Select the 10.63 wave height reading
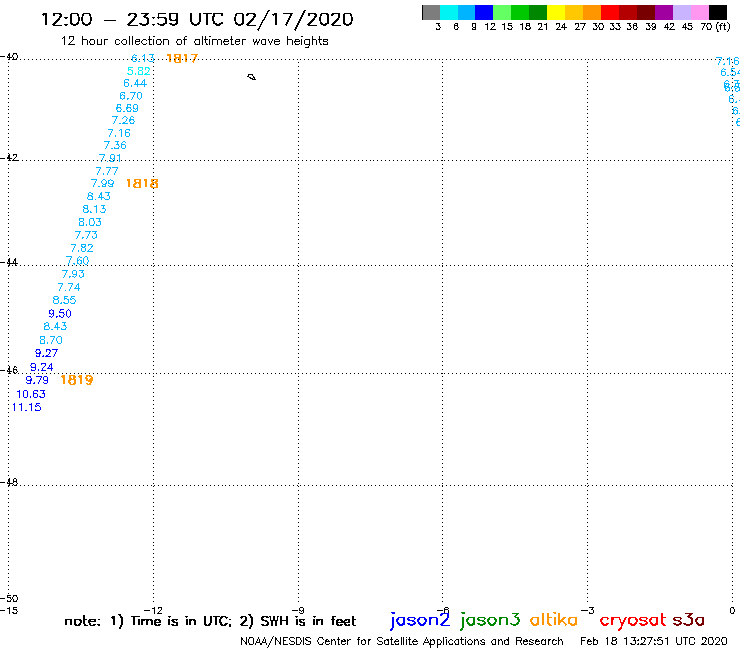 [31, 394]
